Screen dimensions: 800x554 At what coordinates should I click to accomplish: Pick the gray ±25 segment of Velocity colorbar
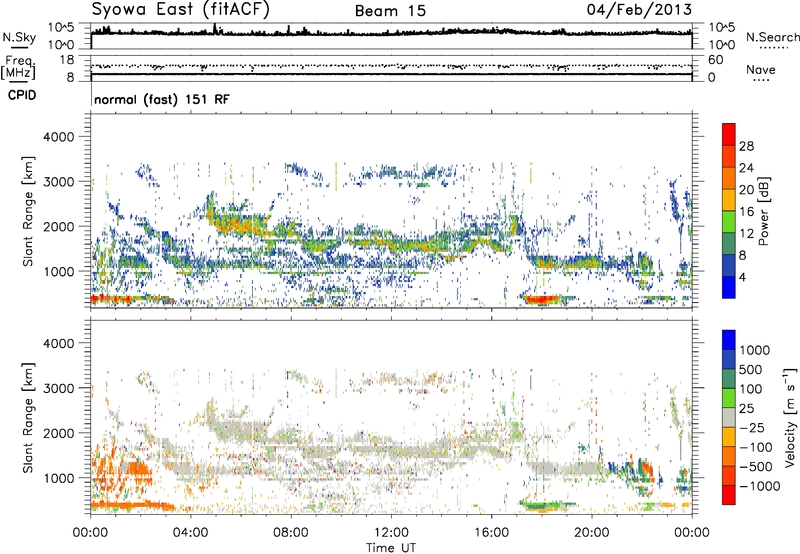pyautogui.click(x=729, y=417)
